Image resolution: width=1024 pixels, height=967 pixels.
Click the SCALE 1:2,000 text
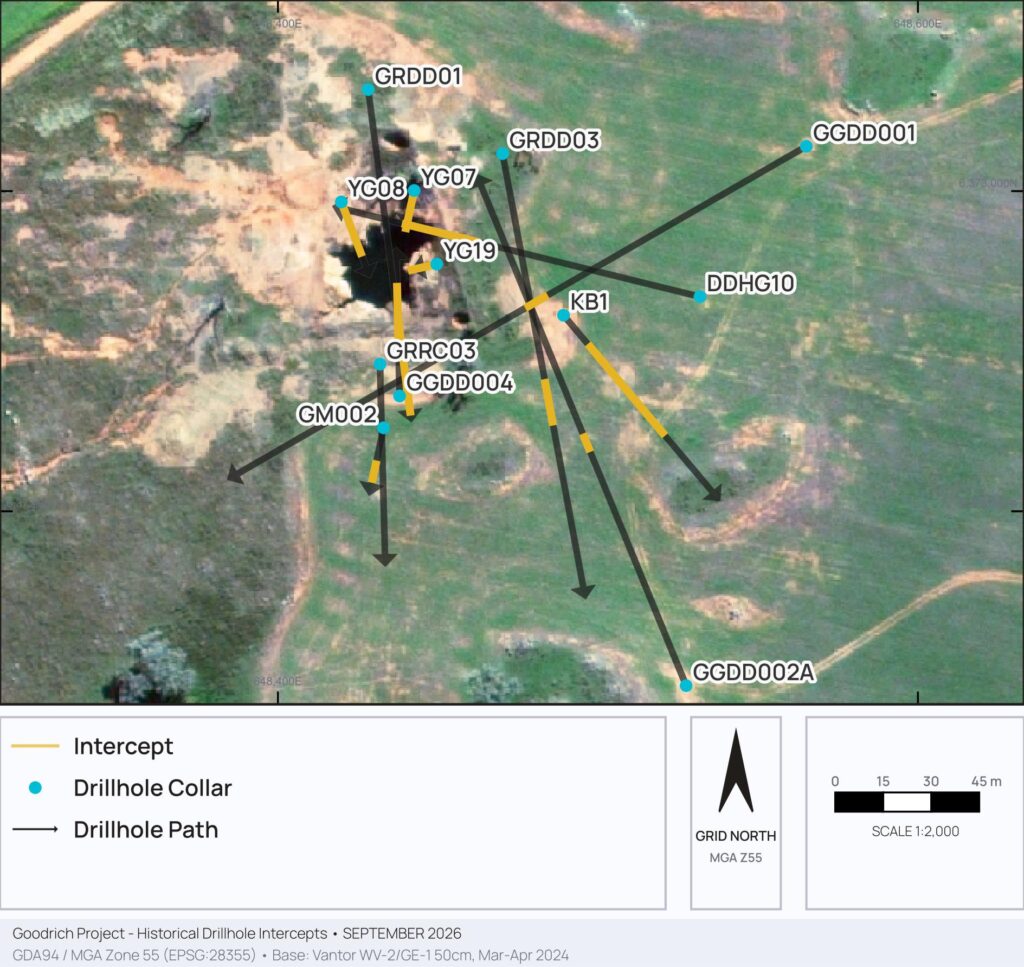tap(915, 831)
